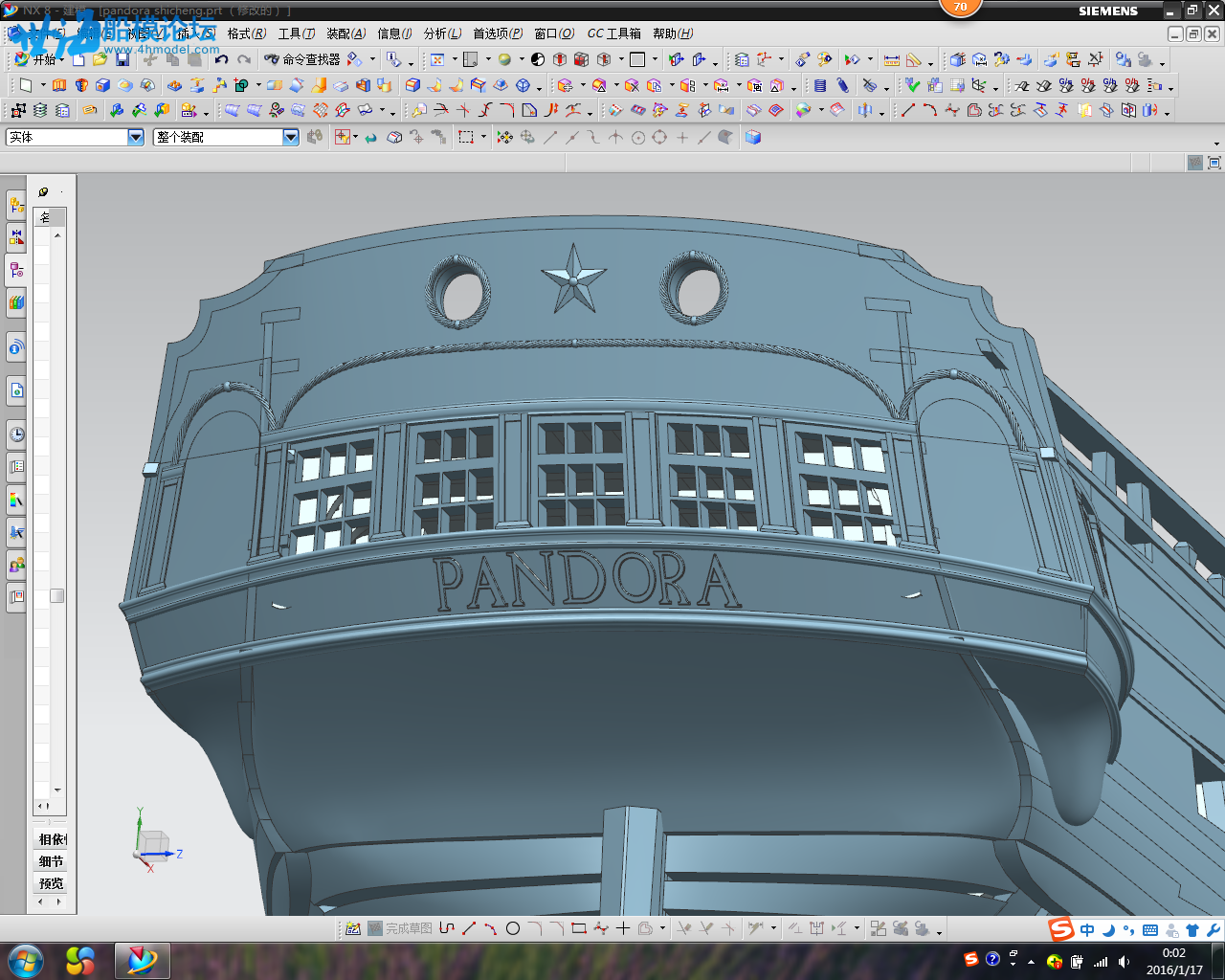Open the Part Navigator sidebar tab
The width and height of the screenshot is (1225, 980).
pos(16,269)
